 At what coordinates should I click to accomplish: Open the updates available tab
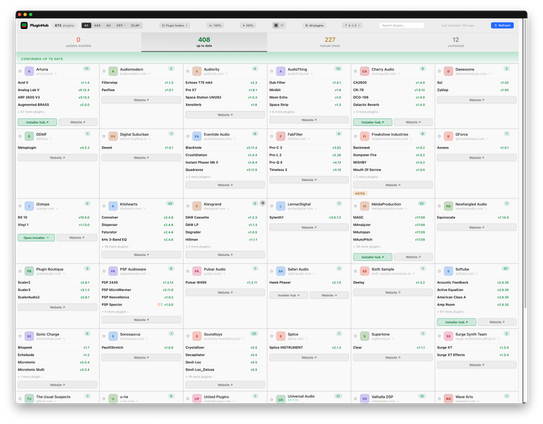point(79,42)
